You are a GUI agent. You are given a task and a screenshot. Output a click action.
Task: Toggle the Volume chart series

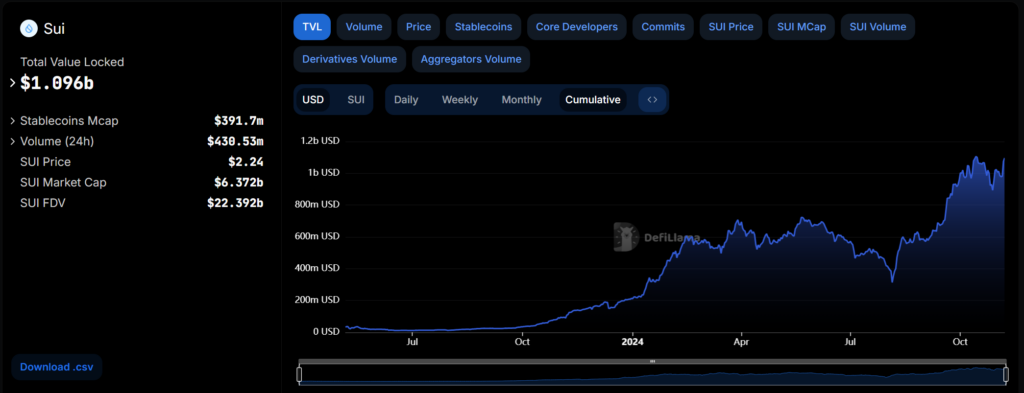click(x=364, y=27)
